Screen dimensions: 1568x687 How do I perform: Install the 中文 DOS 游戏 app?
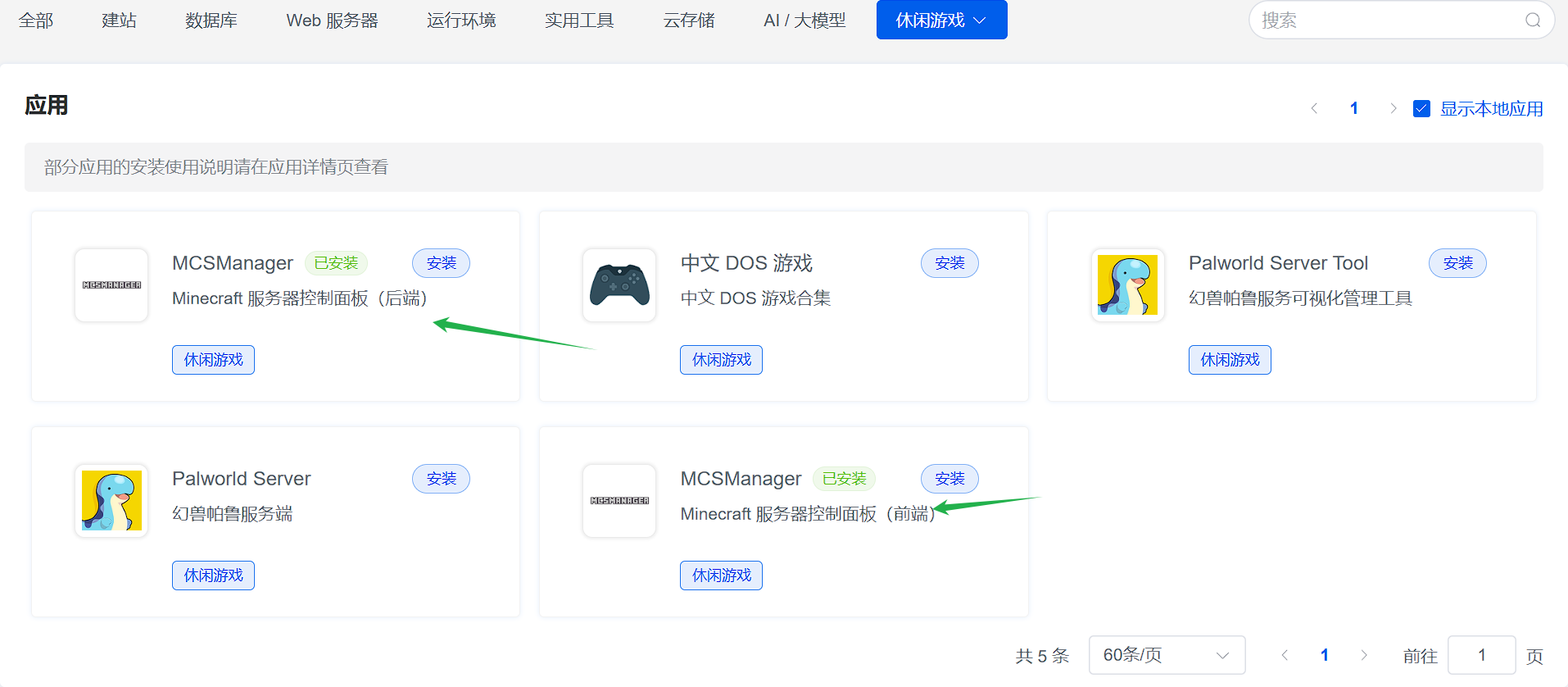(x=949, y=263)
